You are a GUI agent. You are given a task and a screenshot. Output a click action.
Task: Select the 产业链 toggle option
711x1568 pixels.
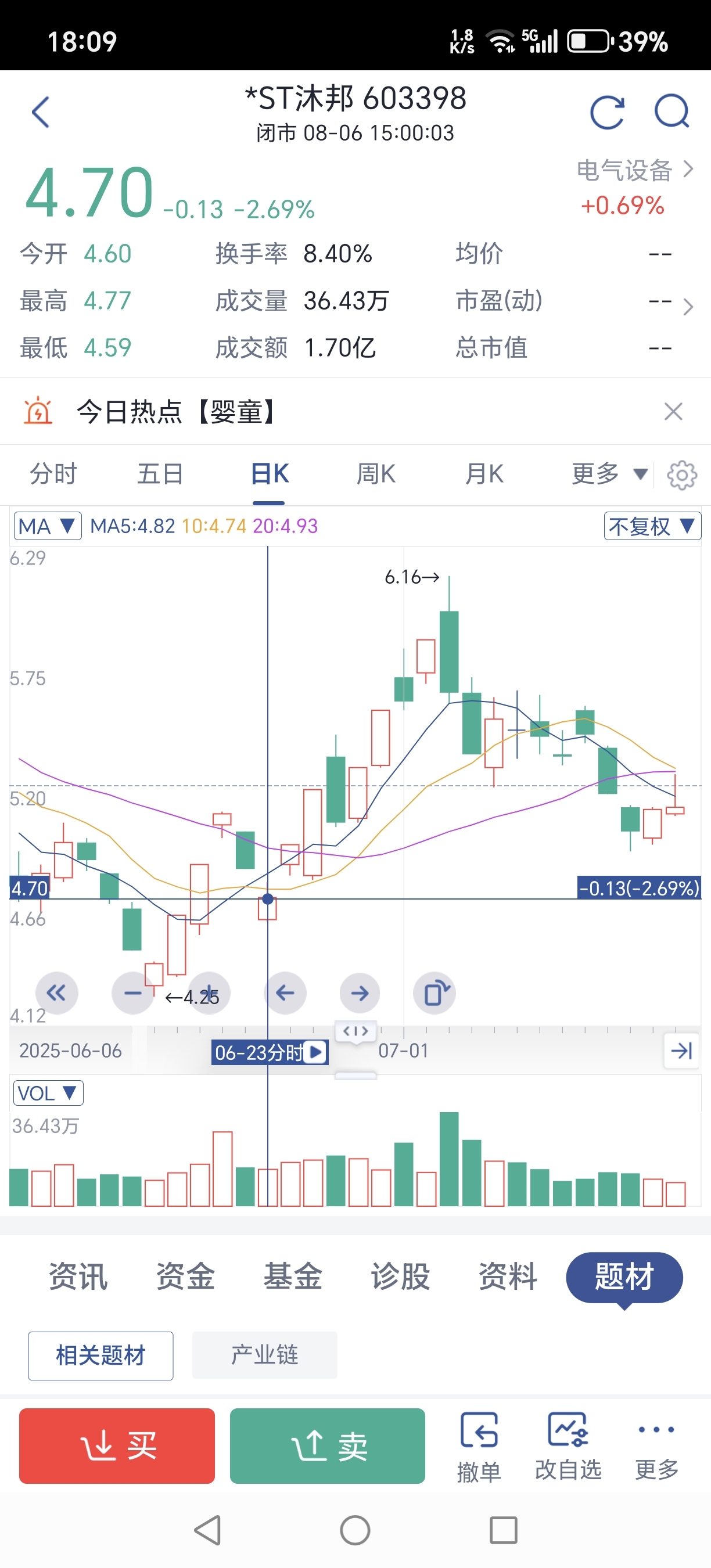[265, 1355]
